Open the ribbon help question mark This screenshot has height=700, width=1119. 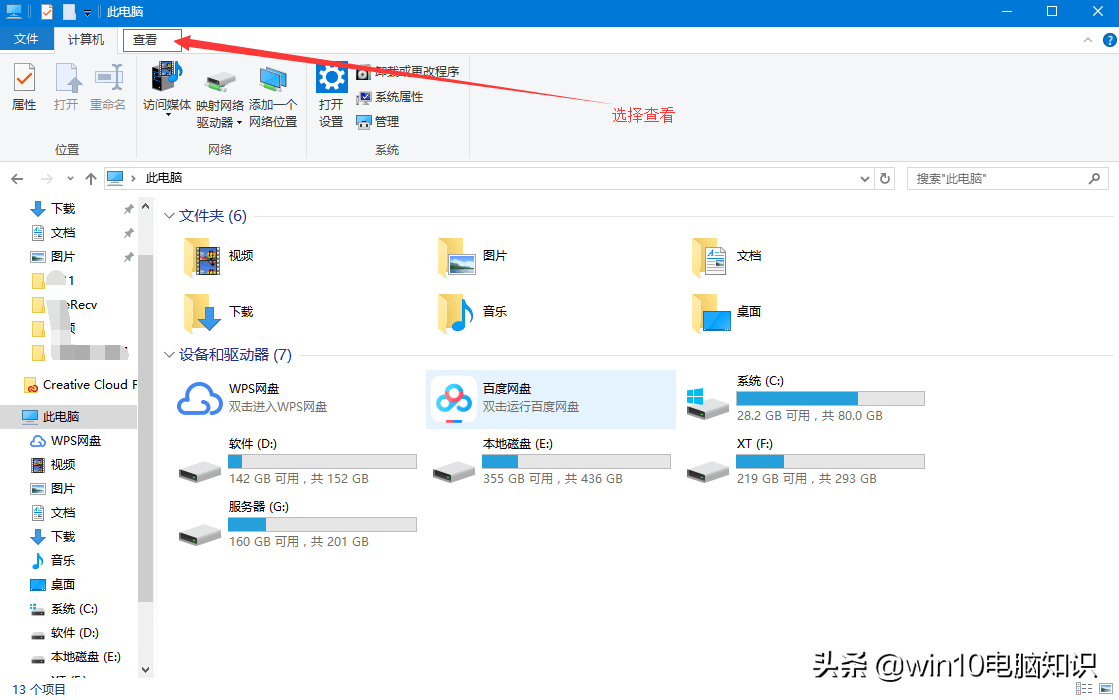pos(1110,40)
